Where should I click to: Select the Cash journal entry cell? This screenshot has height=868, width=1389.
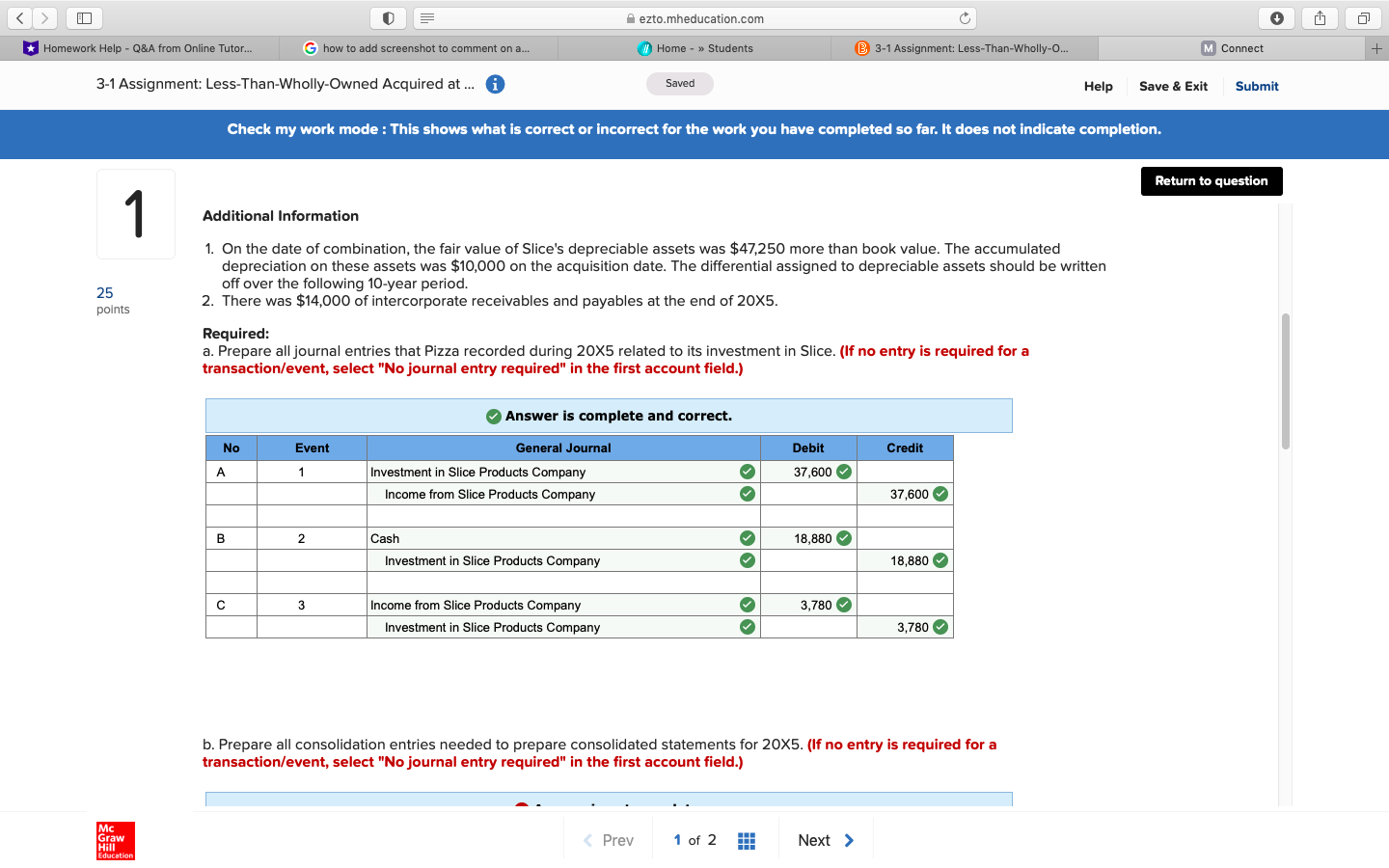(x=563, y=538)
